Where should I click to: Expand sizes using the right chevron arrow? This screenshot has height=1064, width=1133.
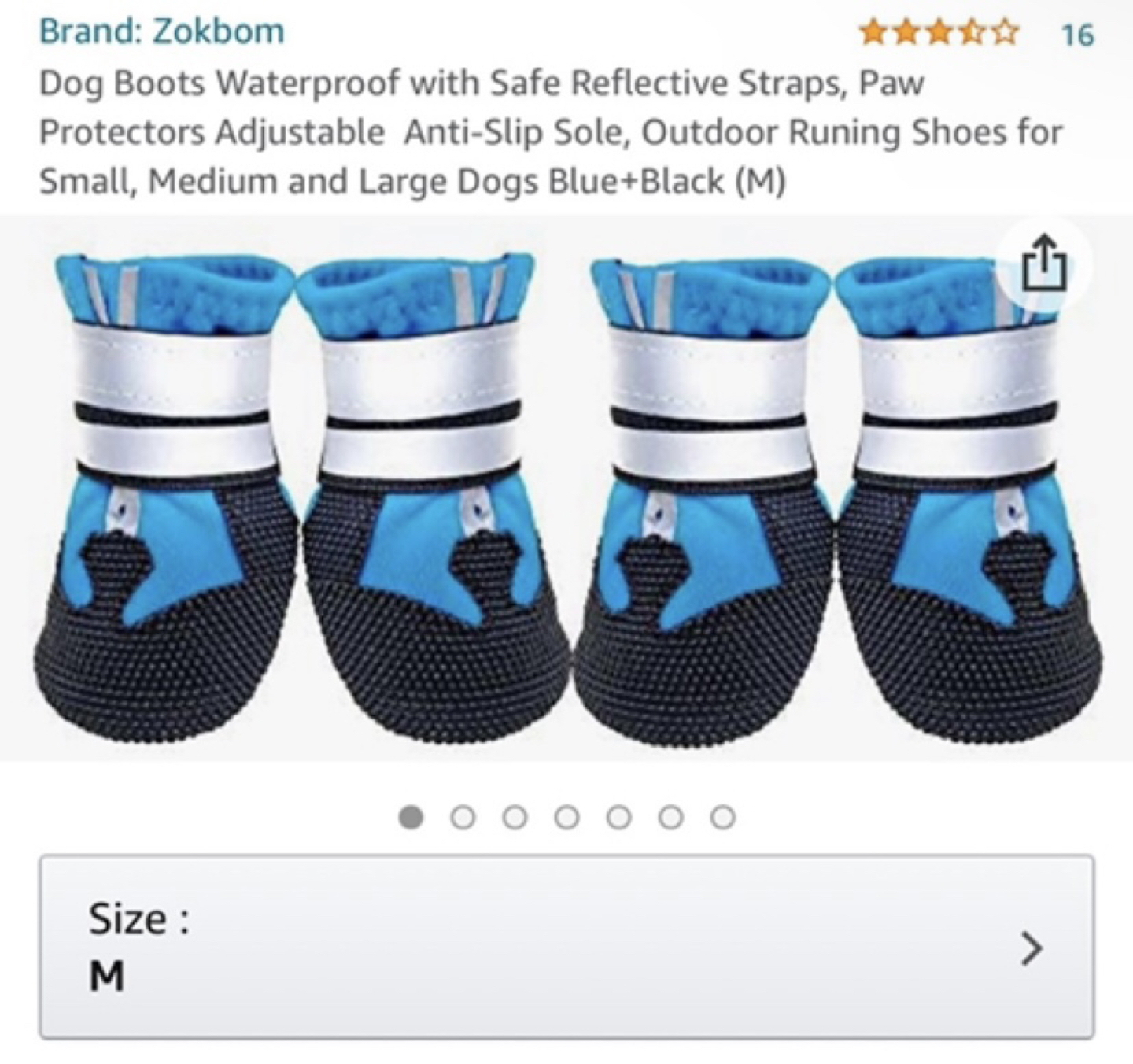point(1031,948)
